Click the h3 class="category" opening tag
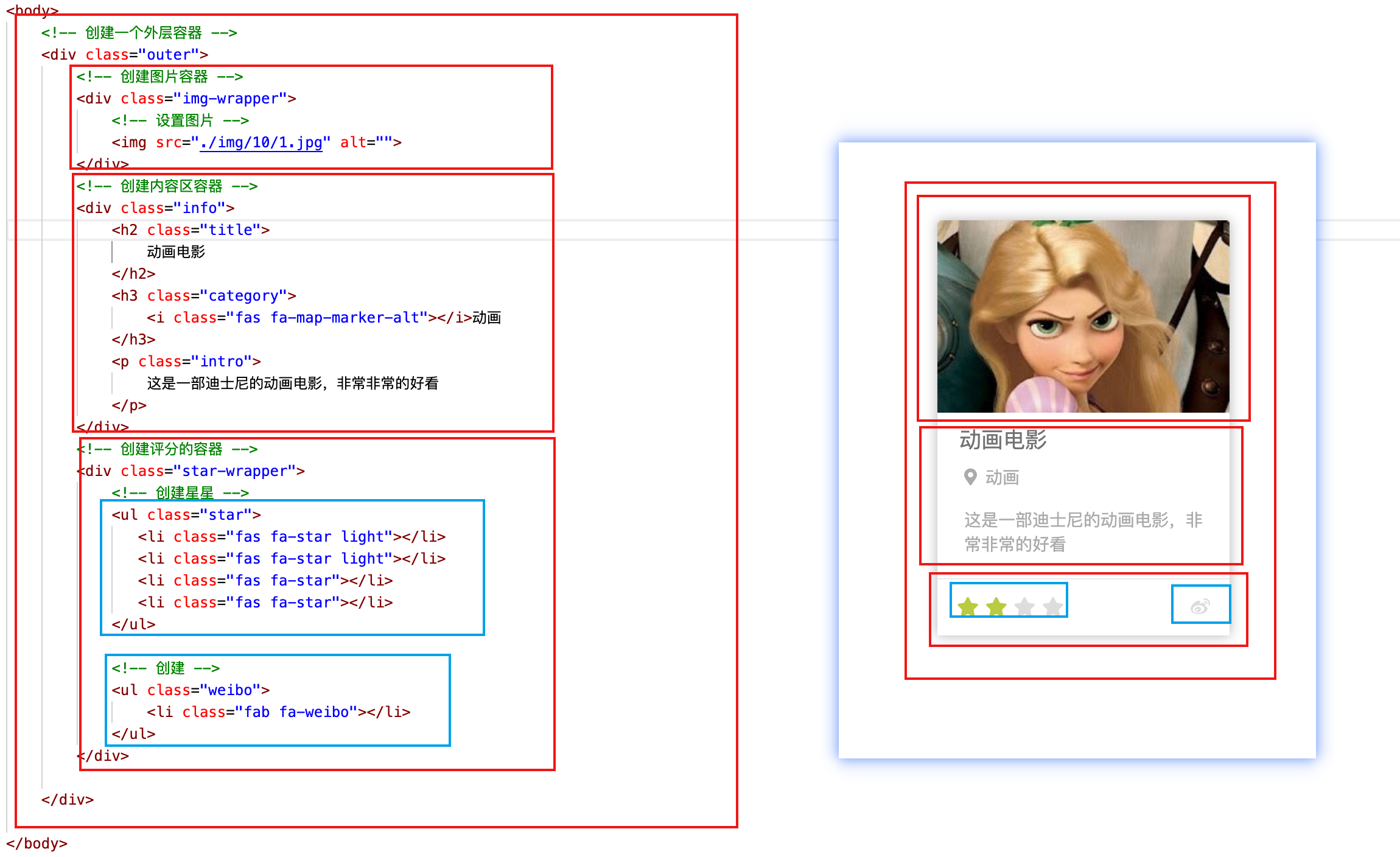The width and height of the screenshot is (1400, 857). click(x=204, y=296)
